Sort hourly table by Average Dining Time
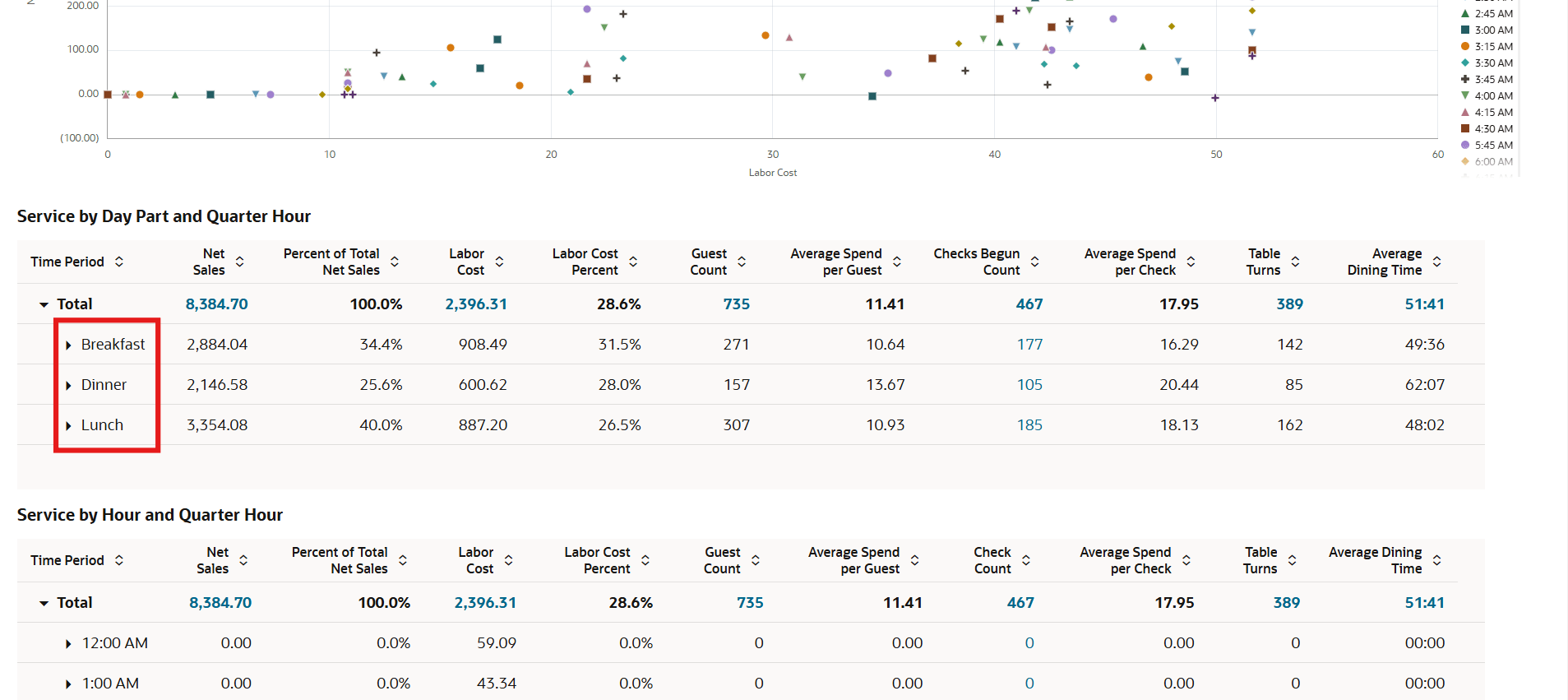This screenshot has width=1568, height=700. point(1436,560)
